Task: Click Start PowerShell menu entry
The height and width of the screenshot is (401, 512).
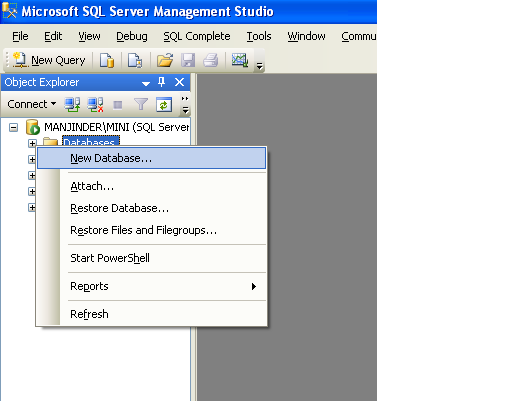Action: 152,258
